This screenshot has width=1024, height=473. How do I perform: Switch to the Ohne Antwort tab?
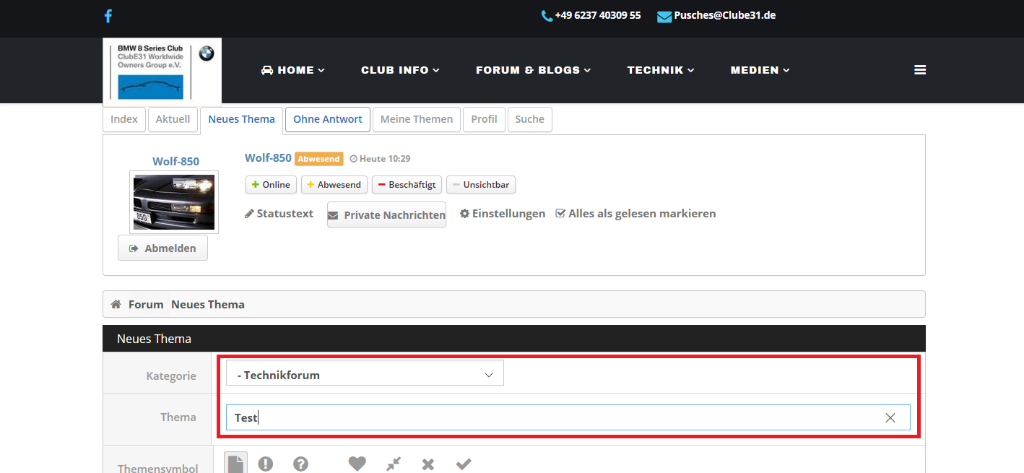[x=328, y=119]
